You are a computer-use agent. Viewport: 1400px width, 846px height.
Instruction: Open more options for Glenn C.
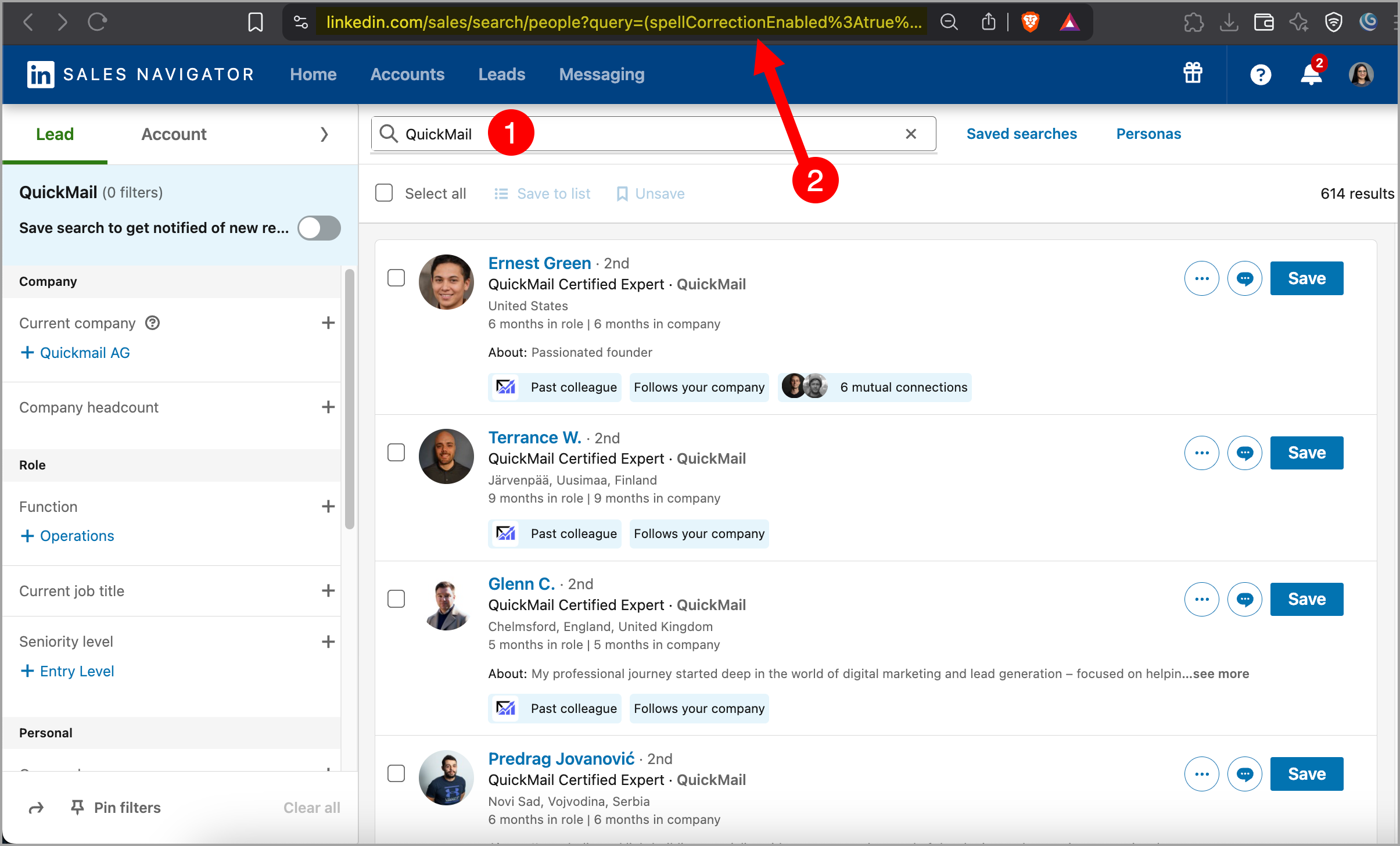pyautogui.click(x=1201, y=599)
